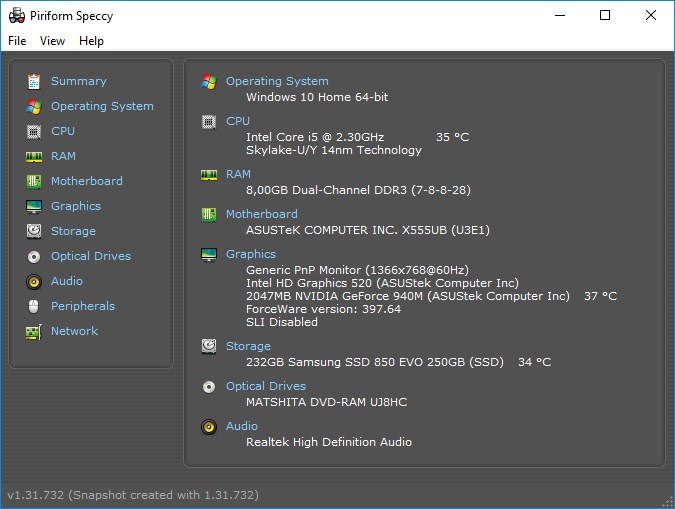Image resolution: width=675 pixels, height=509 pixels.
Task: Click the Motherboard icon in sidebar
Action: click(34, 181)
